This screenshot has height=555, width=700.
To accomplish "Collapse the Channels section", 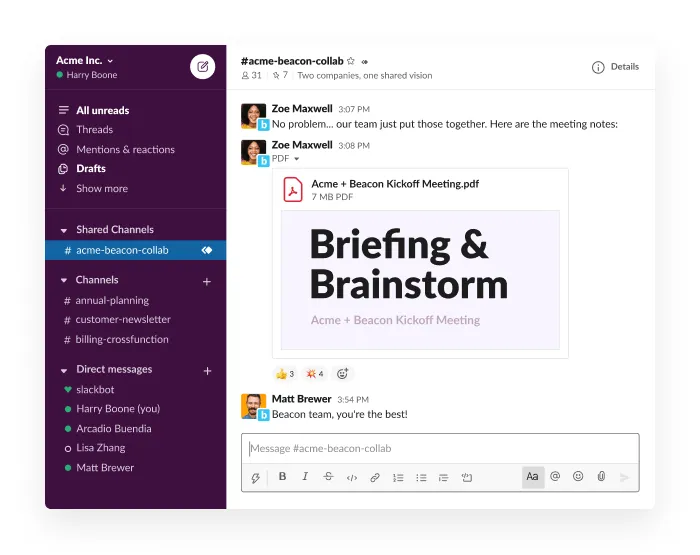I will click(x=64, y=280).
